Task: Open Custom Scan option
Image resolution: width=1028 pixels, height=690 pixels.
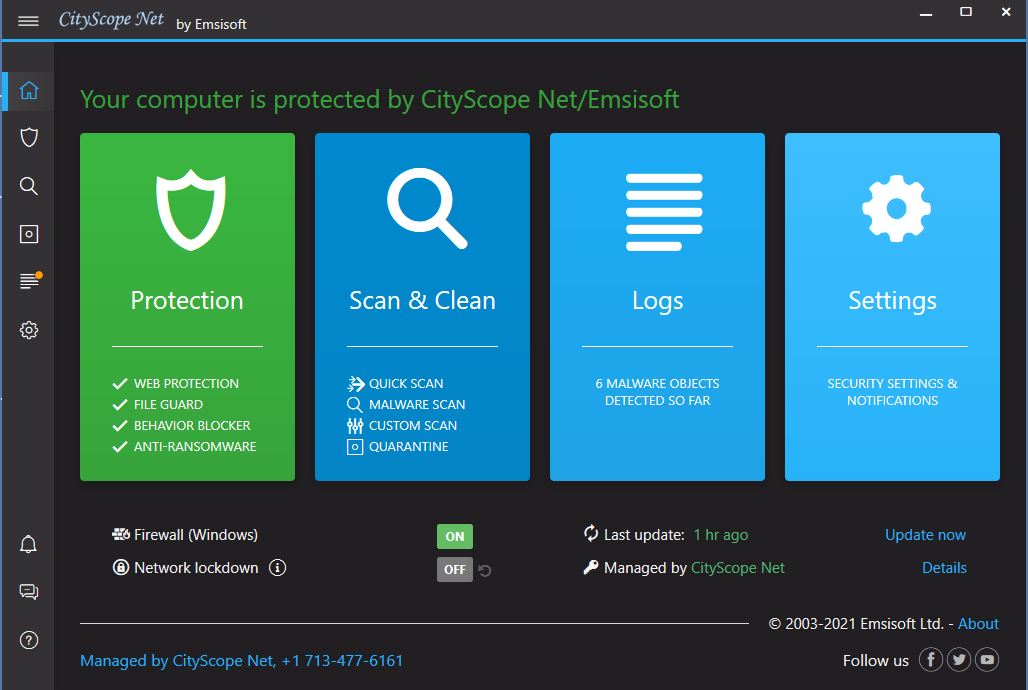Action: click(x=412, y=425)
